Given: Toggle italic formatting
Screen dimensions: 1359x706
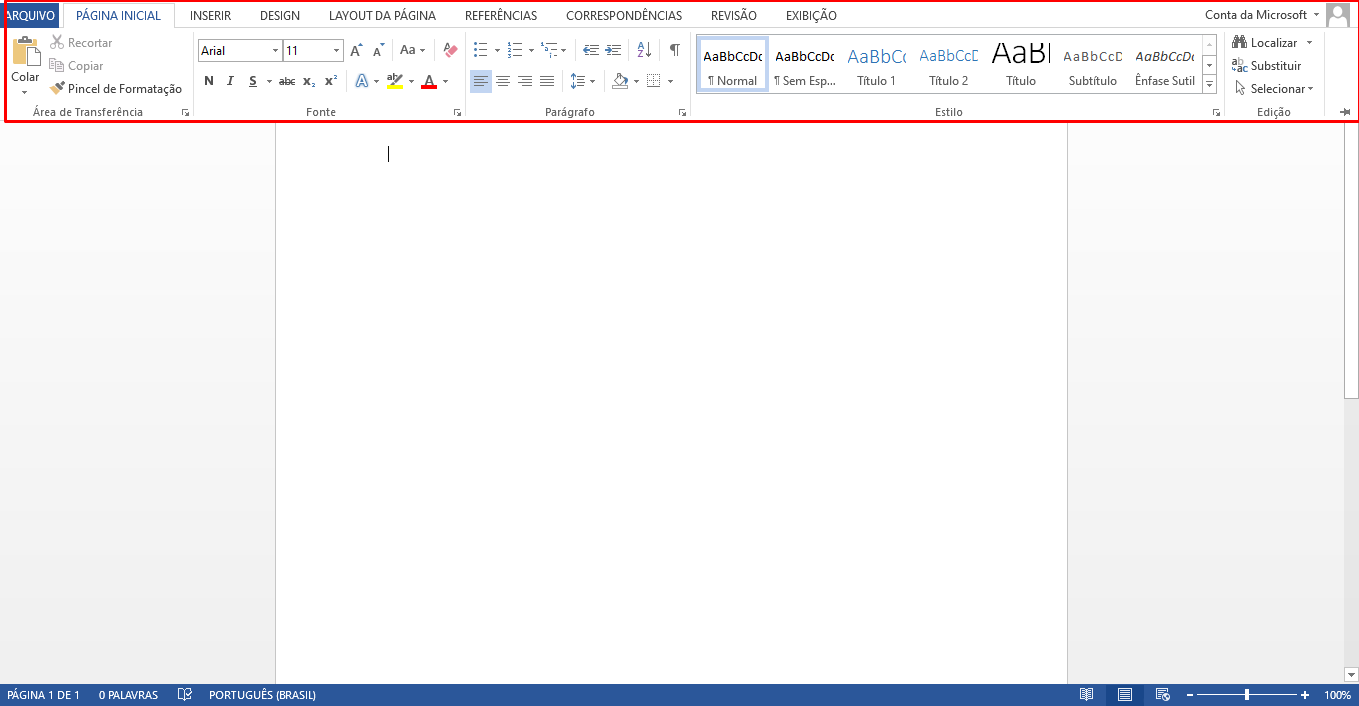Looking at the screenshot, I should point(230,81).
